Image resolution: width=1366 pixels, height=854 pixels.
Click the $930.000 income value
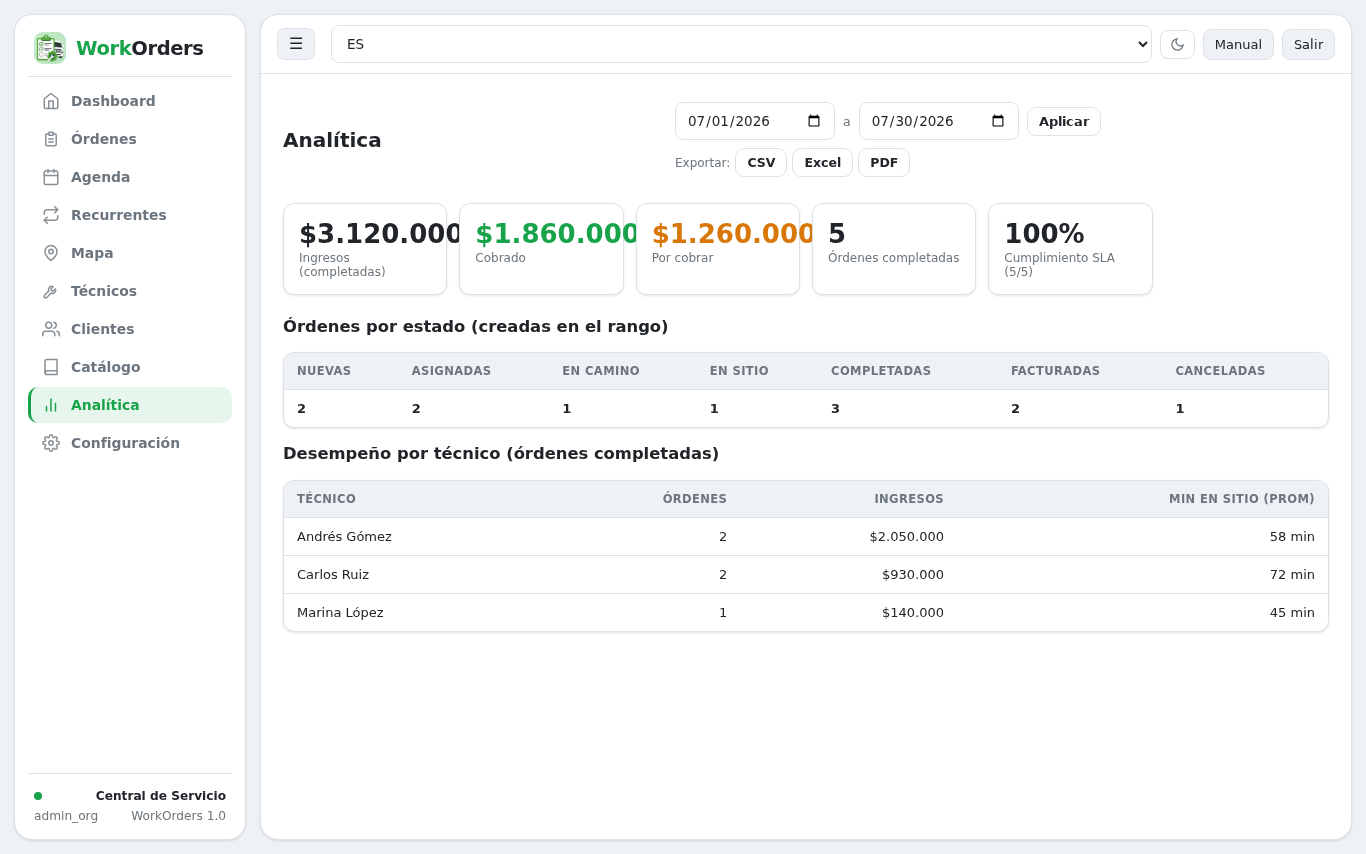pos(913,575)
